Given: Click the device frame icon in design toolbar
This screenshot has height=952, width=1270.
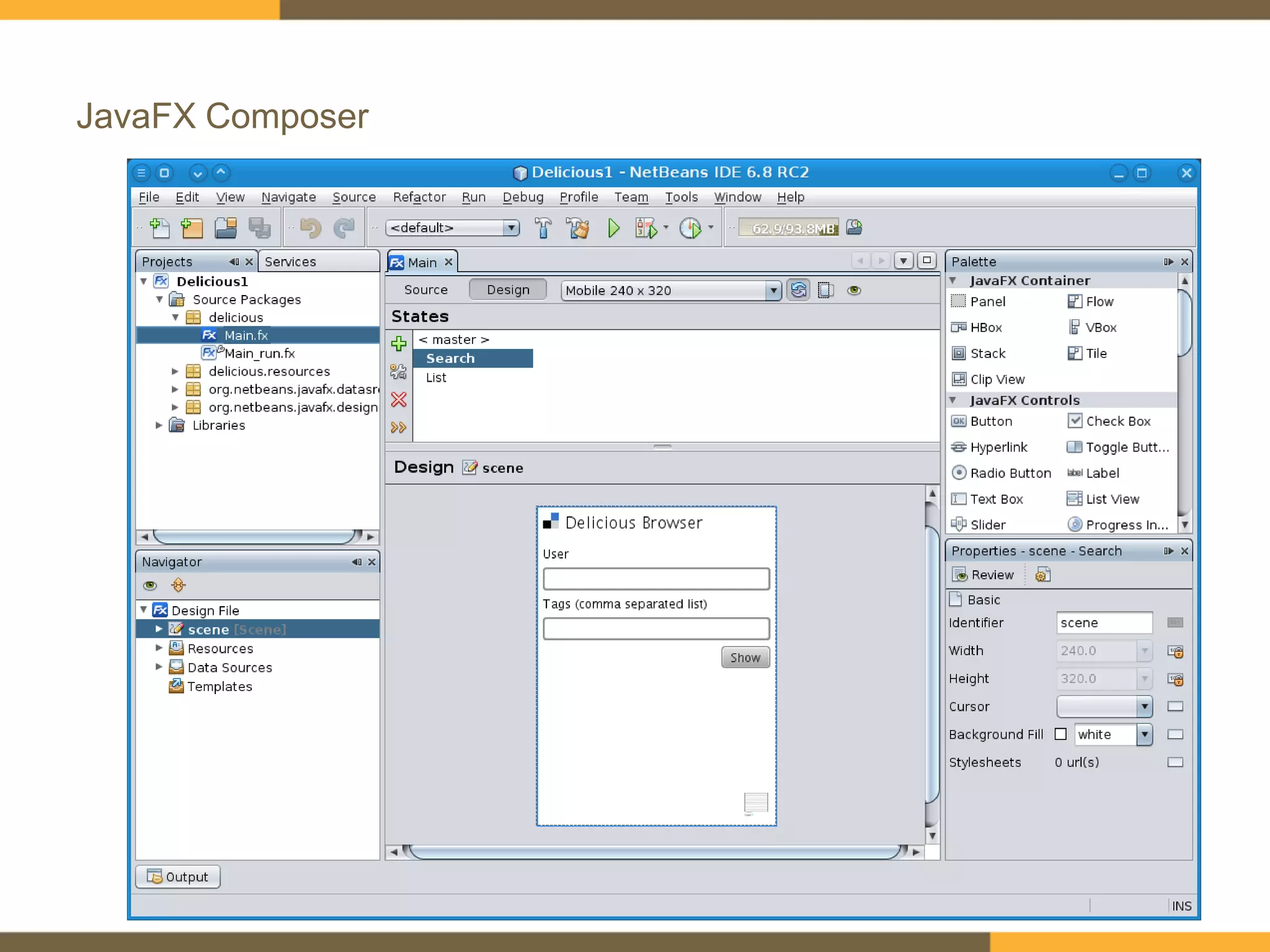Looking at the screenshot, I should tap(825, 290).
